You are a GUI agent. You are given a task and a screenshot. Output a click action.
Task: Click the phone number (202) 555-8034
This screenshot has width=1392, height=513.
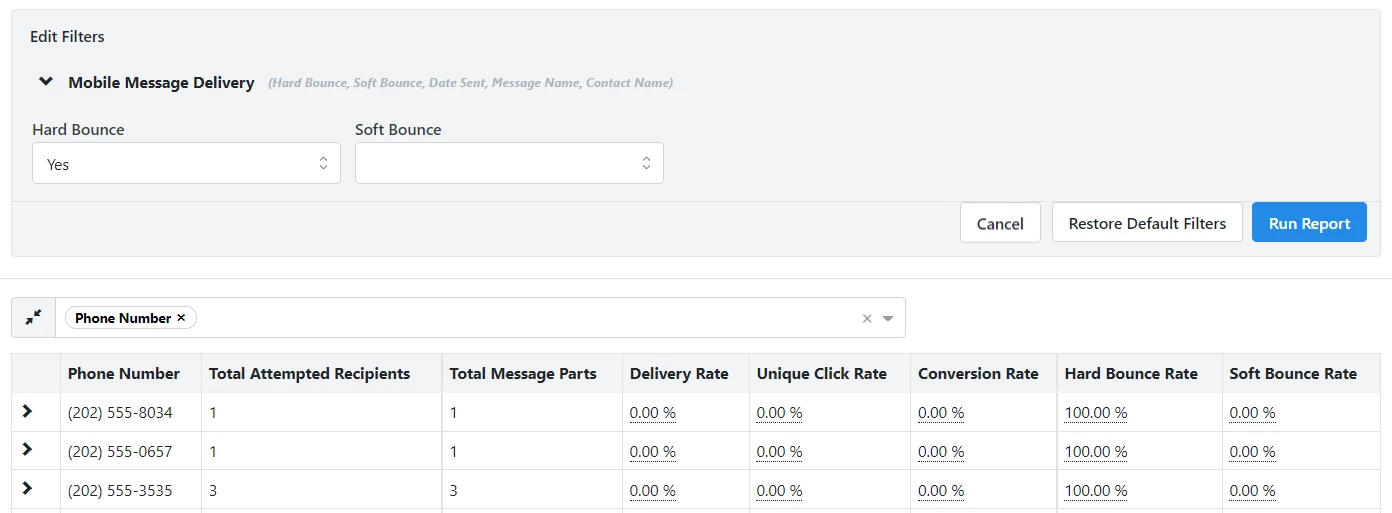(x=120, y=412)
